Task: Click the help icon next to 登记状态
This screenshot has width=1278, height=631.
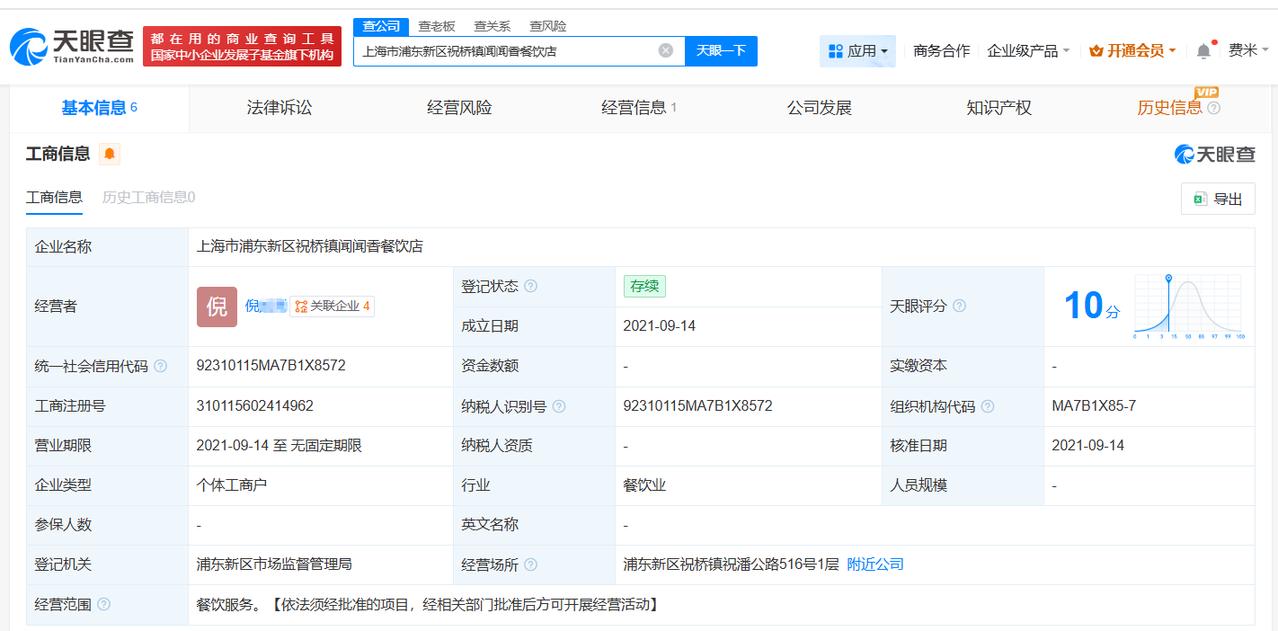Action: click(x=531, y=287)
